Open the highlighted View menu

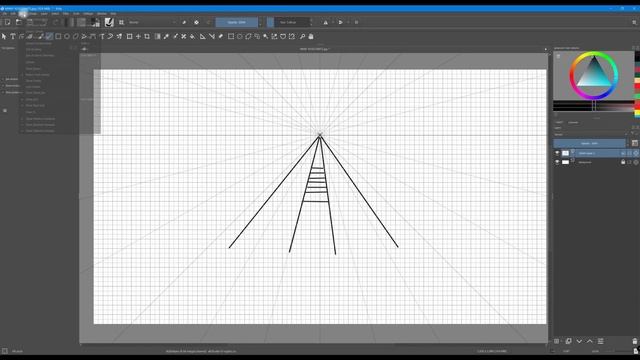pos(23,13)
